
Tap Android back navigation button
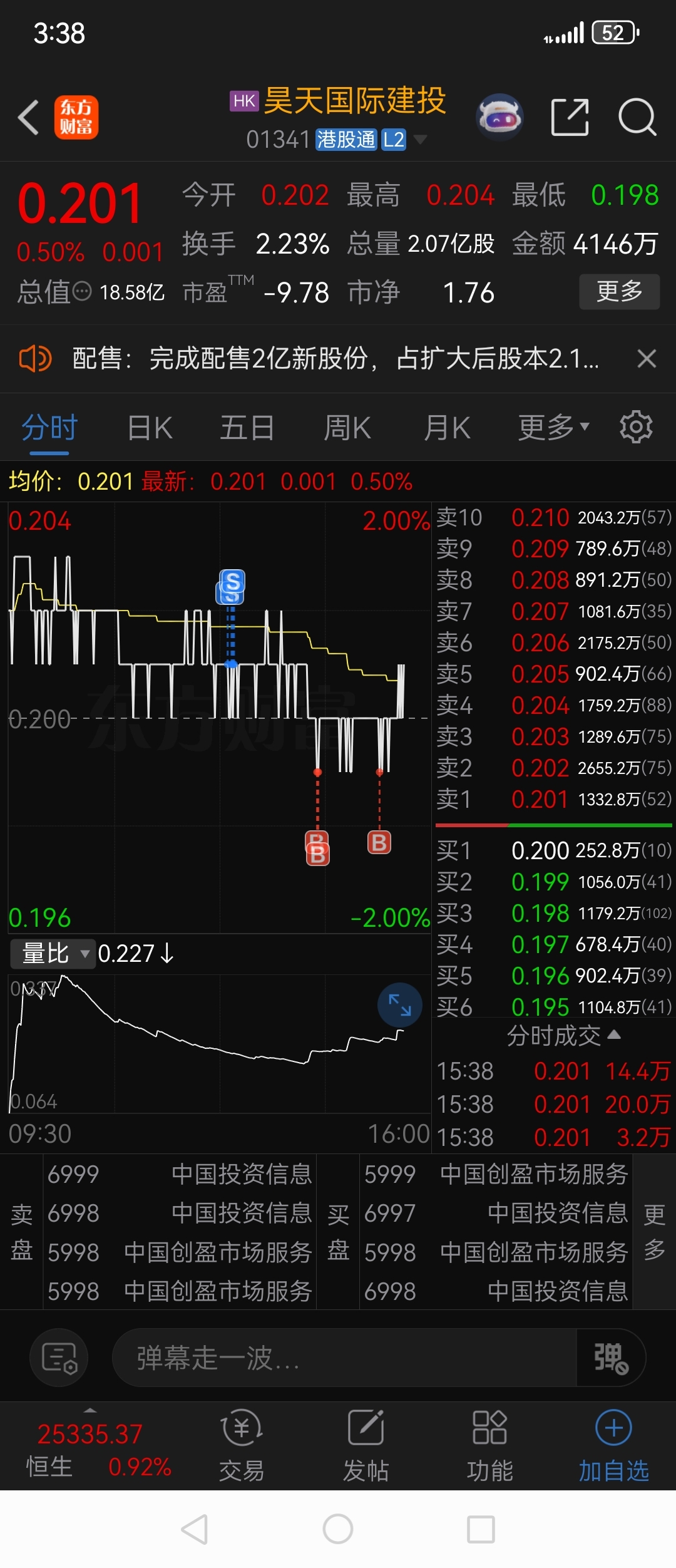[195, 1530]
